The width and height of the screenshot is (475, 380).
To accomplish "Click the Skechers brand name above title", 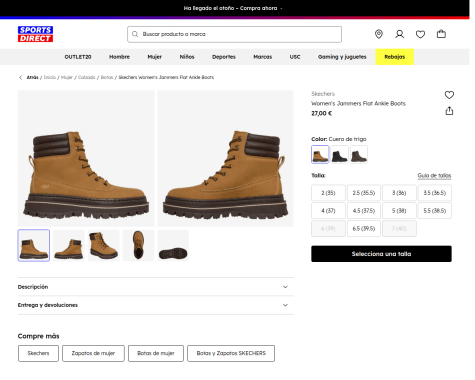I will (x=323, y=94).
